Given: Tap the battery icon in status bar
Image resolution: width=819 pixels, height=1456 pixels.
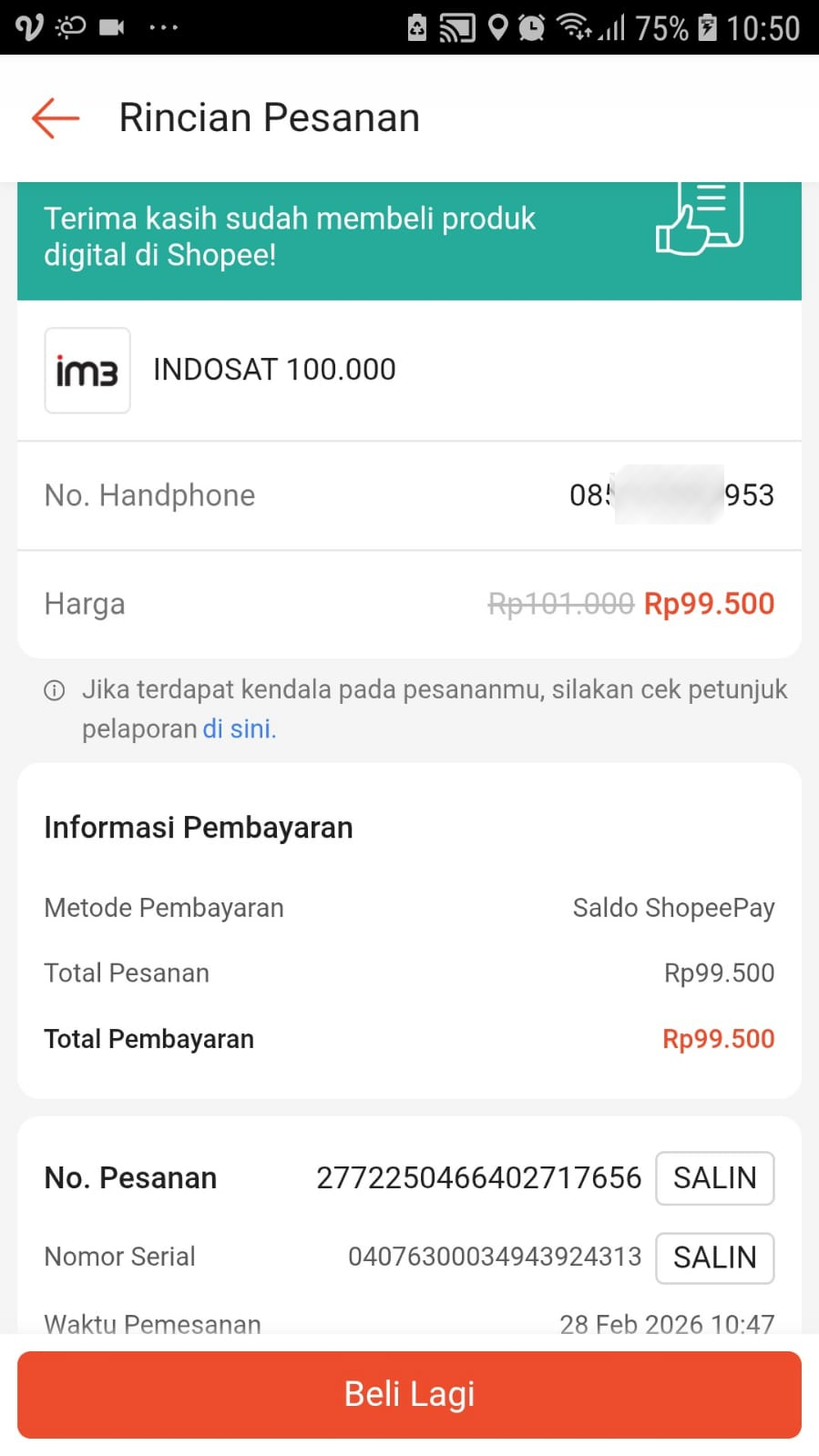Looking at the screenshot, I should pyautogui.click(x=707, y=28).
